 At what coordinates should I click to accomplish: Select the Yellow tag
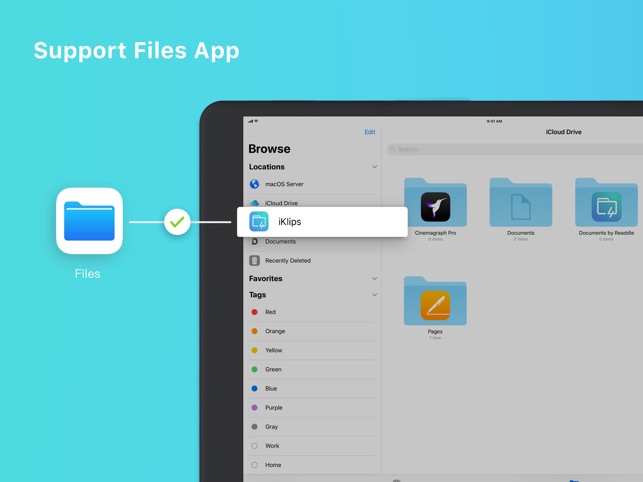point(312,350)
